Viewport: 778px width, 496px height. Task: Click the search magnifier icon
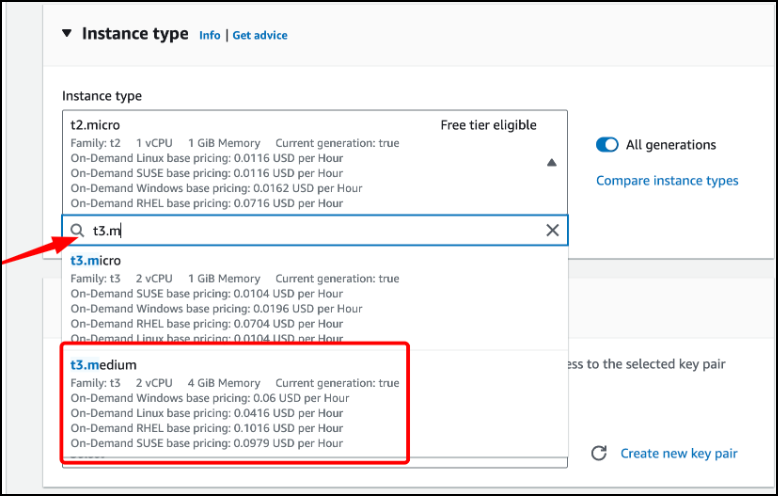coord(77,230)
